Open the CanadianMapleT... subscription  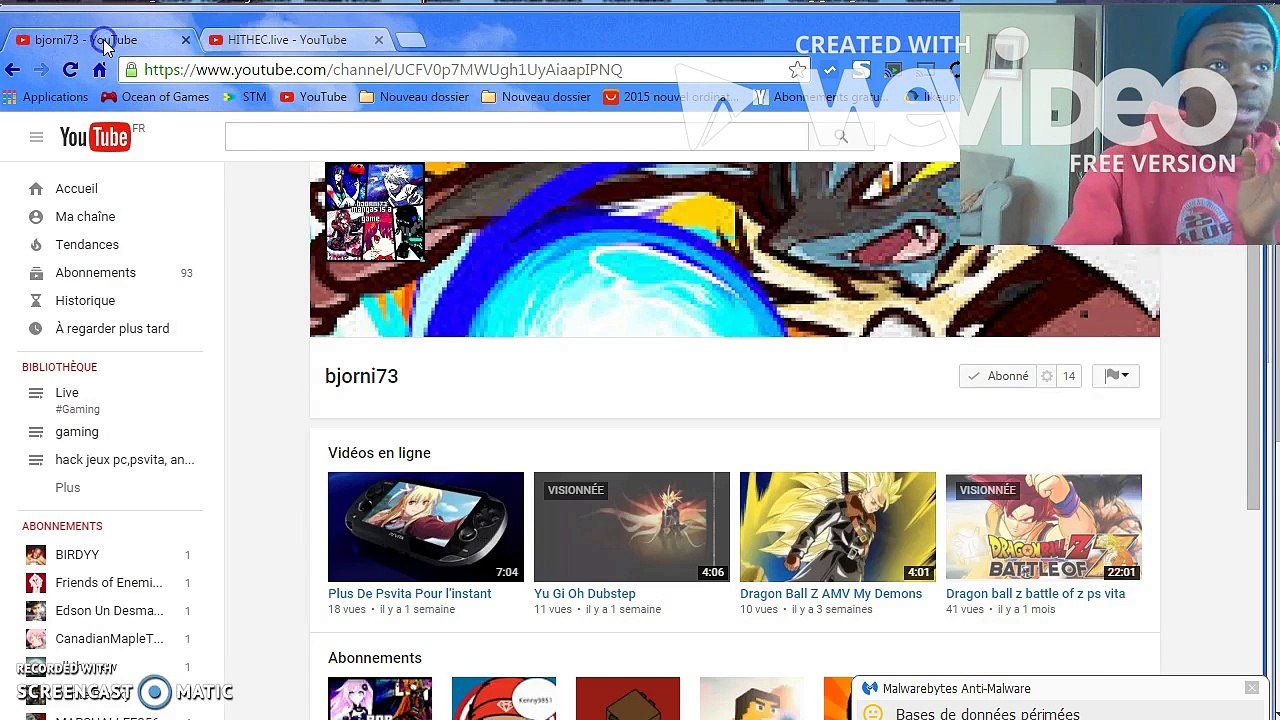click(108, 638)
